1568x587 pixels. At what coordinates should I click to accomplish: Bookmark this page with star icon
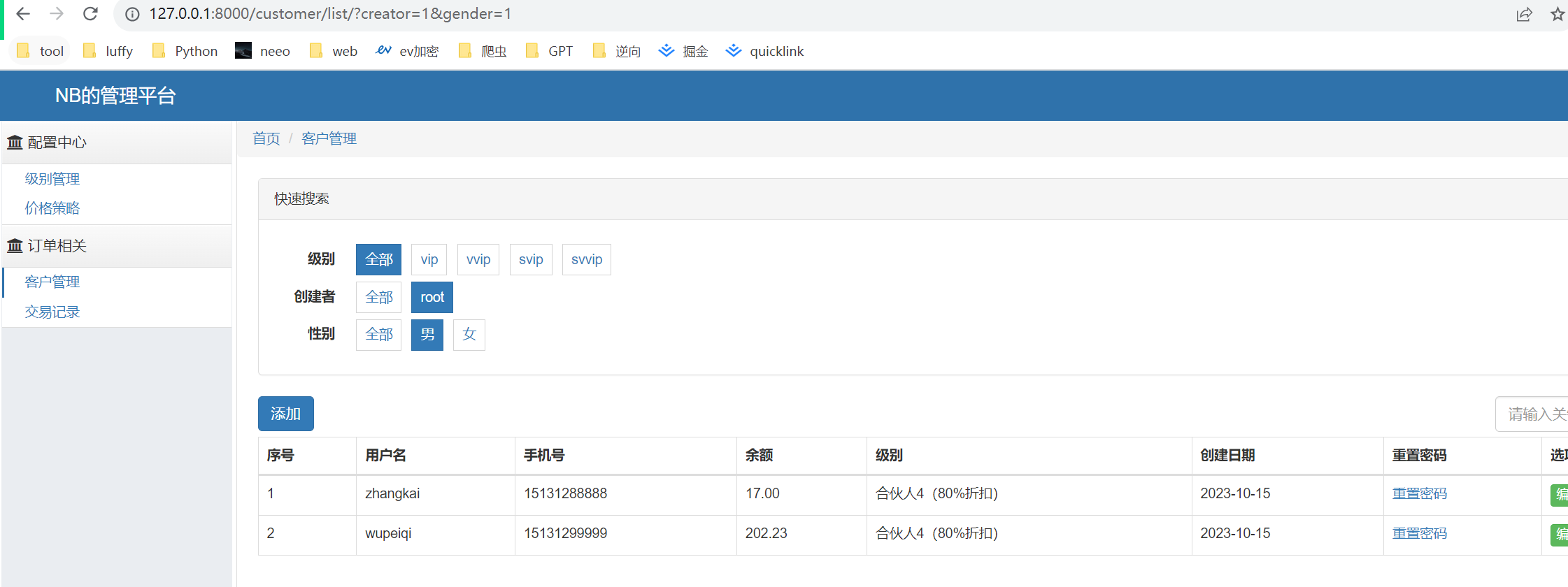pyautogui.click(x=1557, y=14)
